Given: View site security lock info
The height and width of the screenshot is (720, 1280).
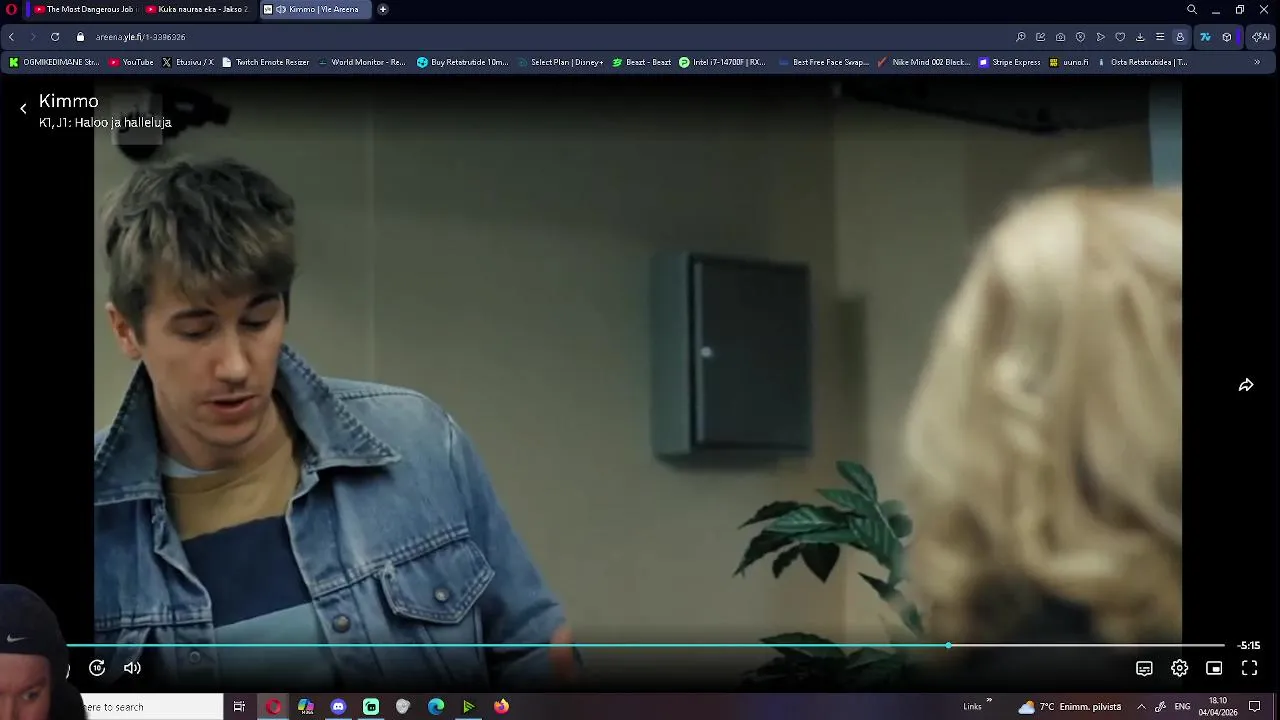Looking at the screenshot, I should [81, 37].
